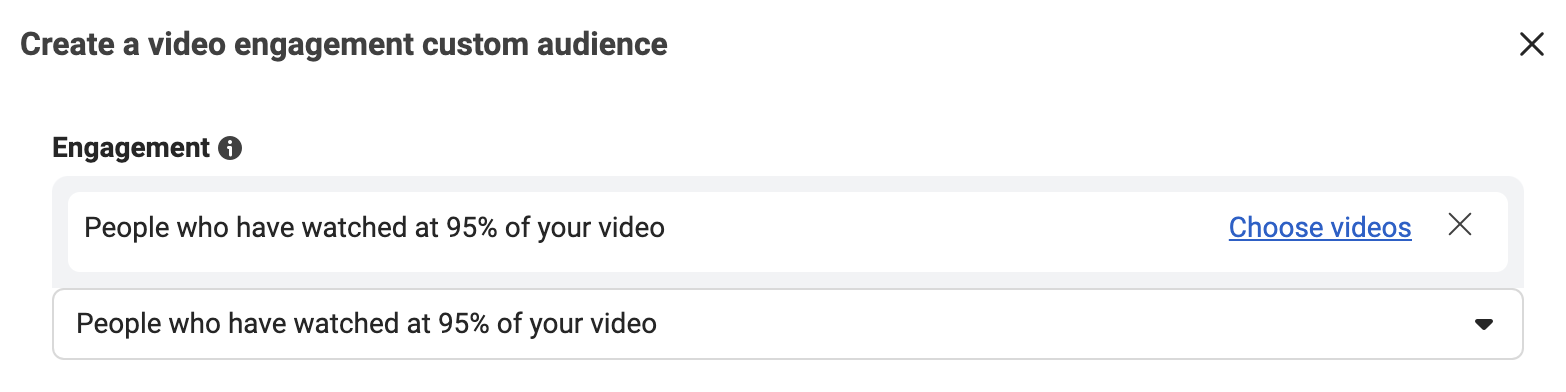Expand the engagement type dropdown arrow
The width and height of the screenshot is (1566, 392).
pyautogui.click(x=1484, y=325)
